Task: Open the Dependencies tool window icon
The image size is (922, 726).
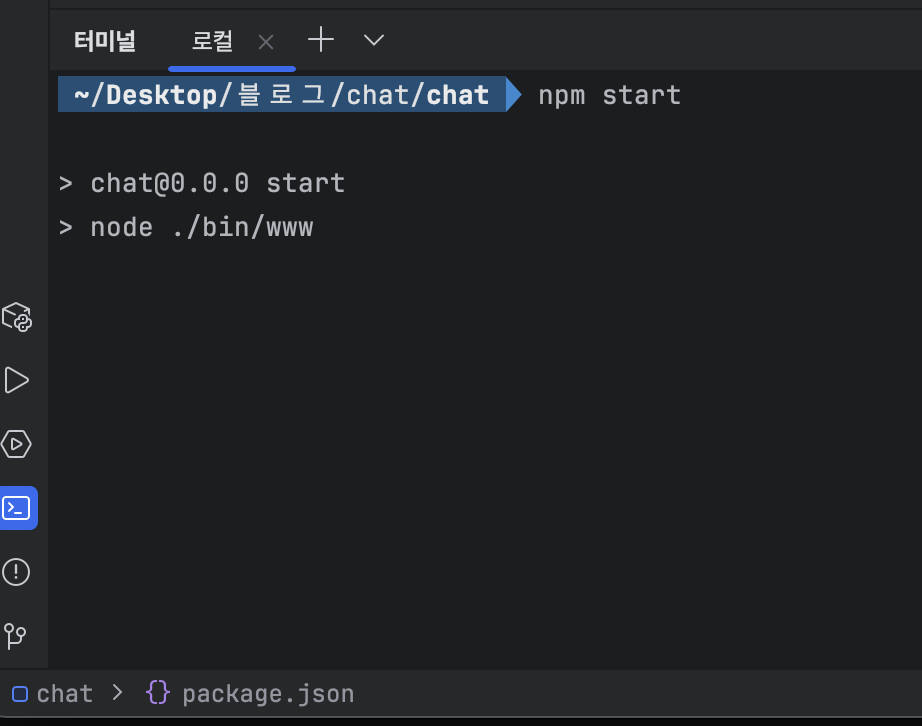Action: tap(18, 318)
